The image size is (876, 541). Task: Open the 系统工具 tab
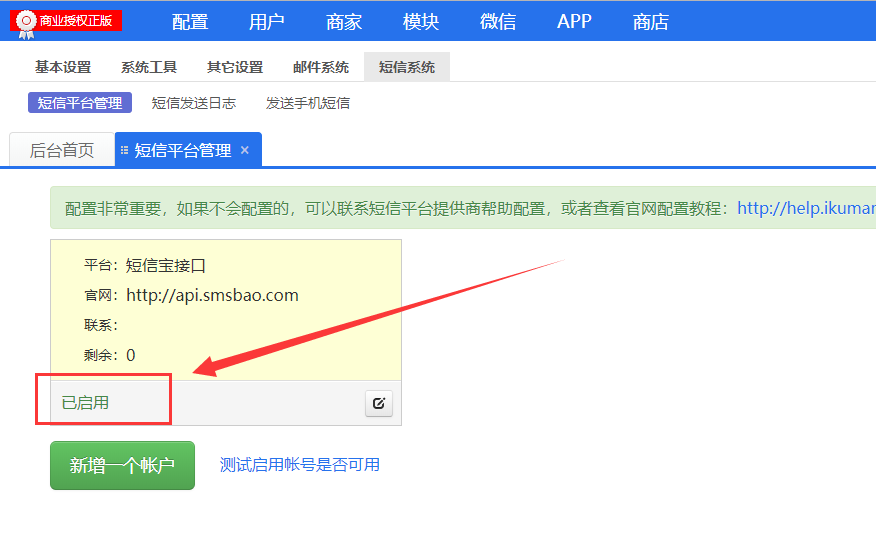tap(149, 67)
